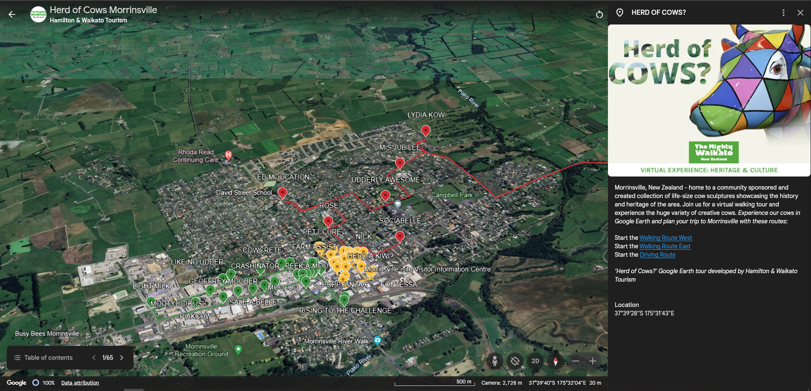Toggle the 2D view button
The width and height of the screenshot is (811, 391).
pos(535,360)
